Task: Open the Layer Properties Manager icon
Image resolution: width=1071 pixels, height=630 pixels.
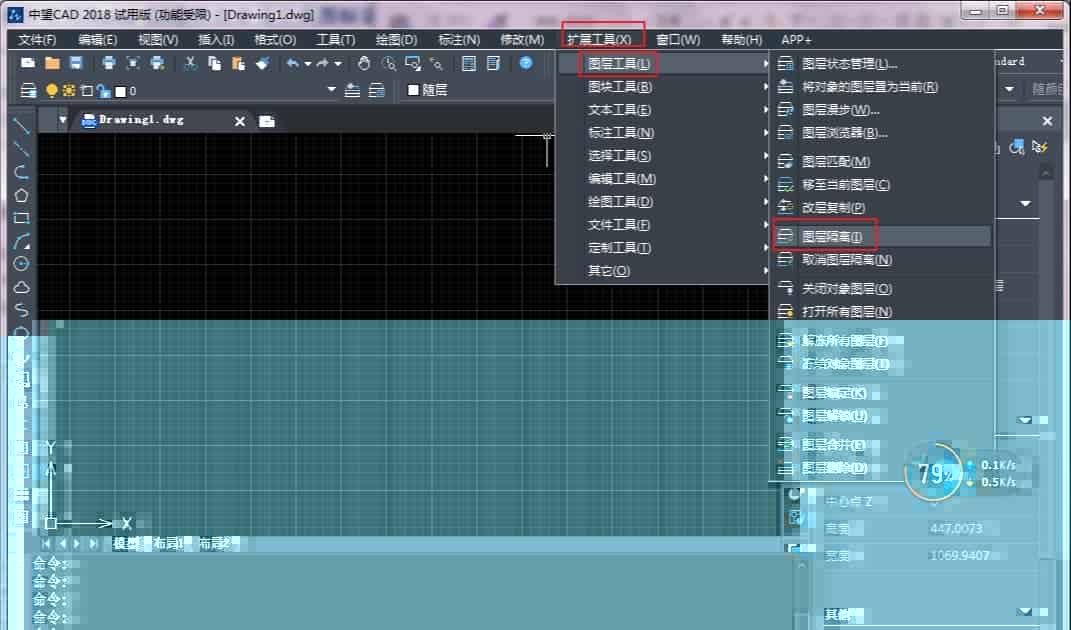Action: 28,90
